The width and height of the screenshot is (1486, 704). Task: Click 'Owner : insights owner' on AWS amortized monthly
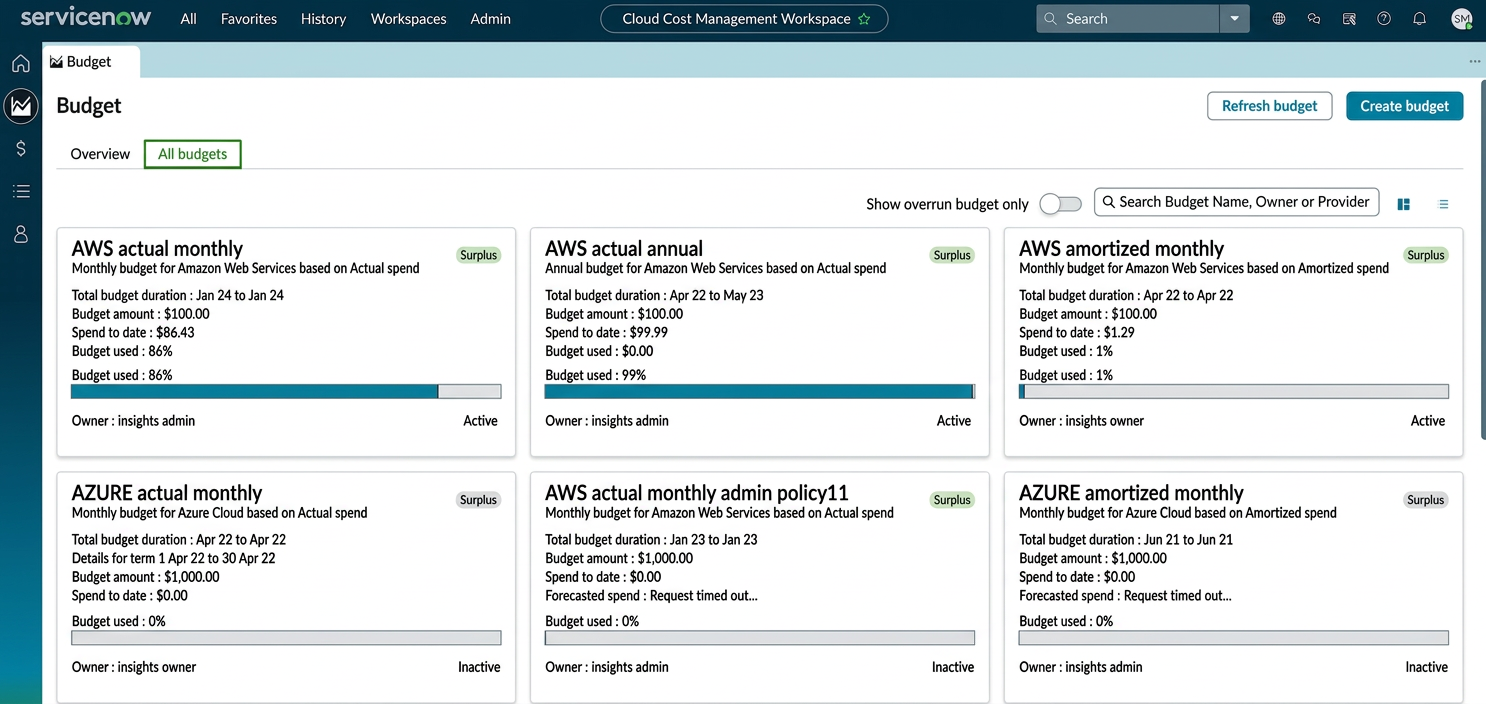(x=1081, y=421)
